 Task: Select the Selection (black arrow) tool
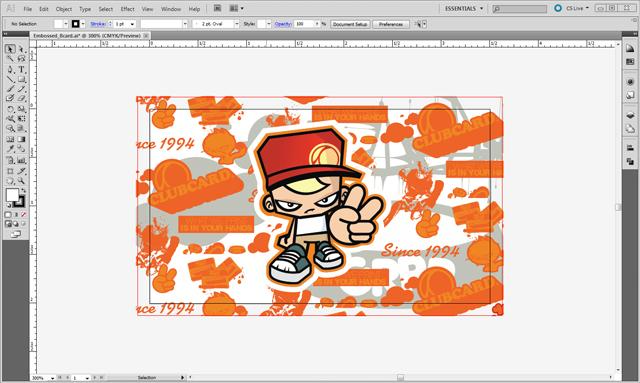(10, 49)
